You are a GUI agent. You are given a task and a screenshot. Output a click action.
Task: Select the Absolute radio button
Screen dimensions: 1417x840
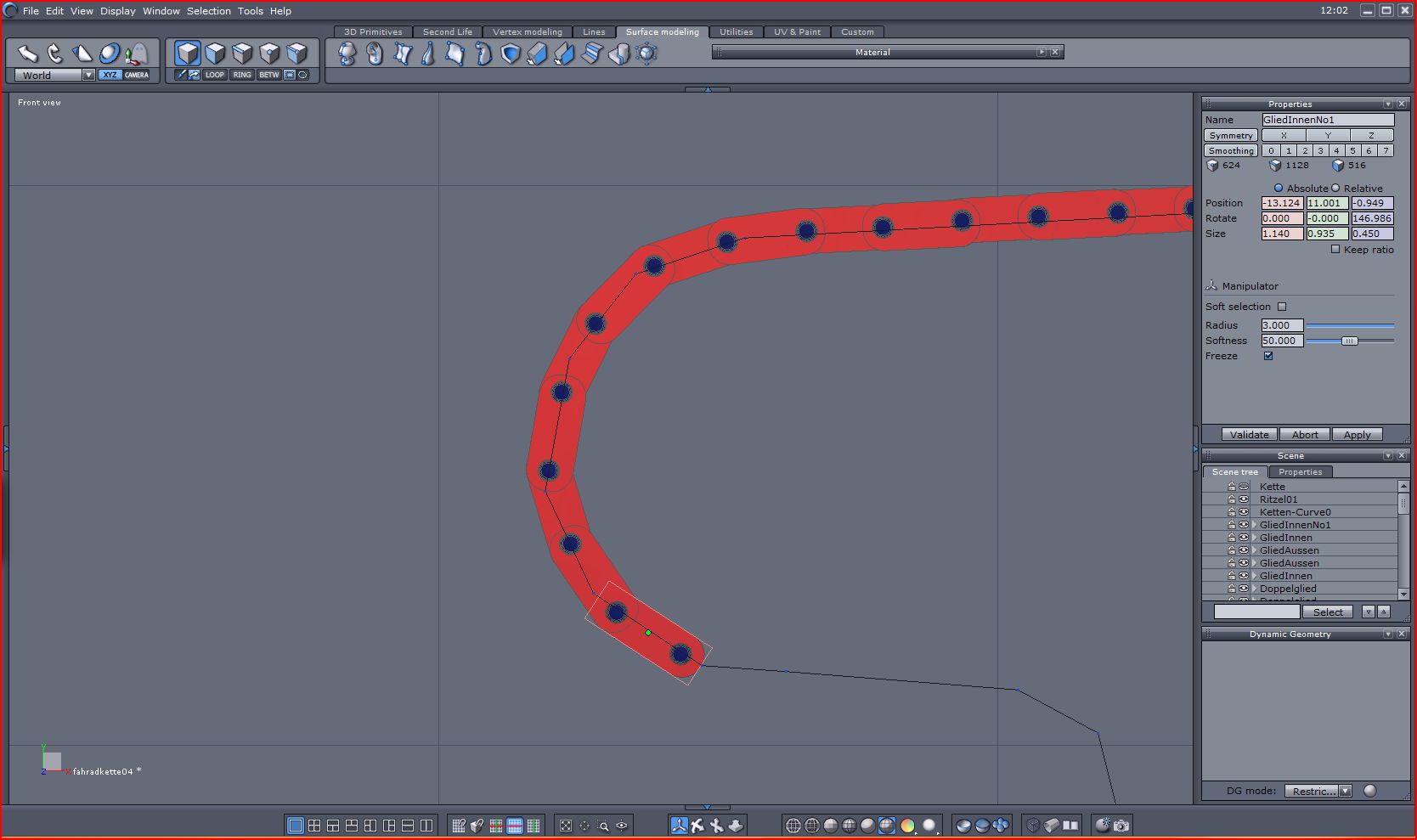point(1279,188)
